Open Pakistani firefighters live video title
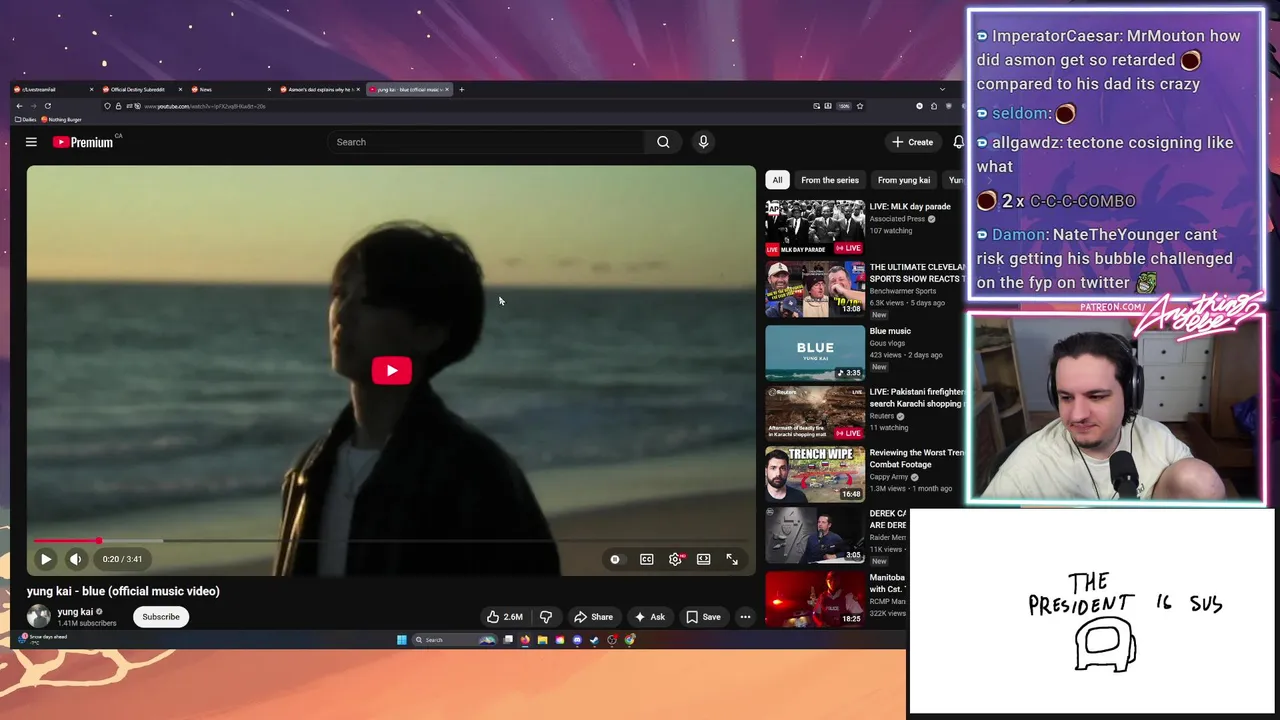The image size is (1280, 720). (x=916, y=398)
